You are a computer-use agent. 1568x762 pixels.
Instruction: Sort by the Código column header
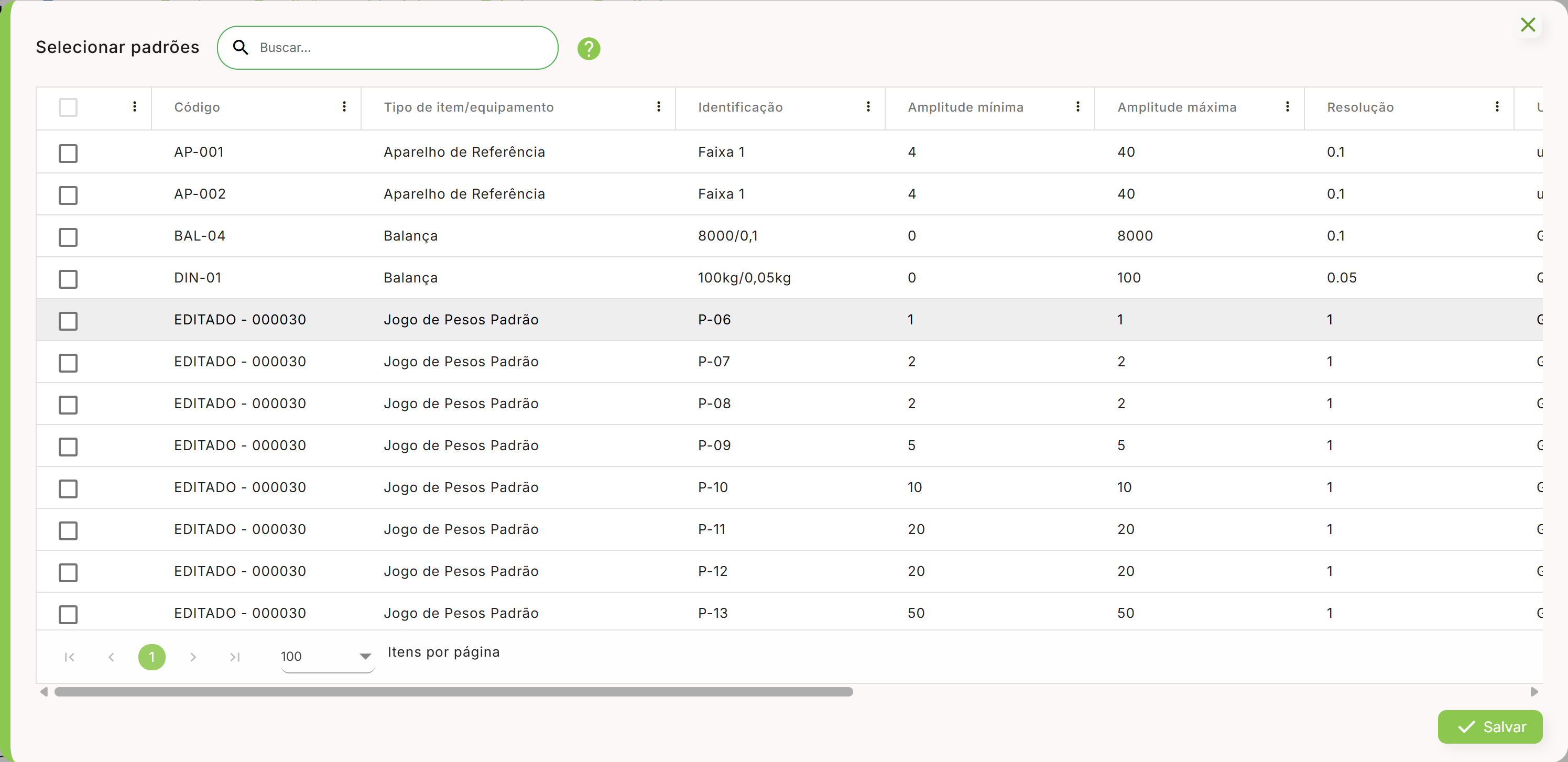coord(197,107)
